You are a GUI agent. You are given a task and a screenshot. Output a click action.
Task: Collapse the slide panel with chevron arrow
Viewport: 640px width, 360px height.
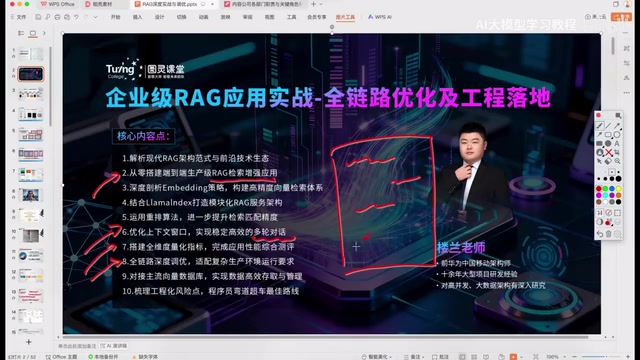point(44,33)
